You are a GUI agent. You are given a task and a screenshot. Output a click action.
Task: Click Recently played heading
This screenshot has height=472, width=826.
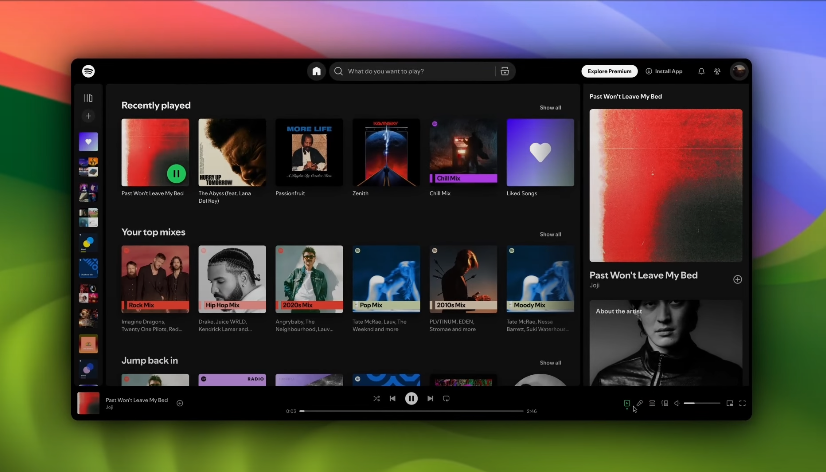(156, 105)
